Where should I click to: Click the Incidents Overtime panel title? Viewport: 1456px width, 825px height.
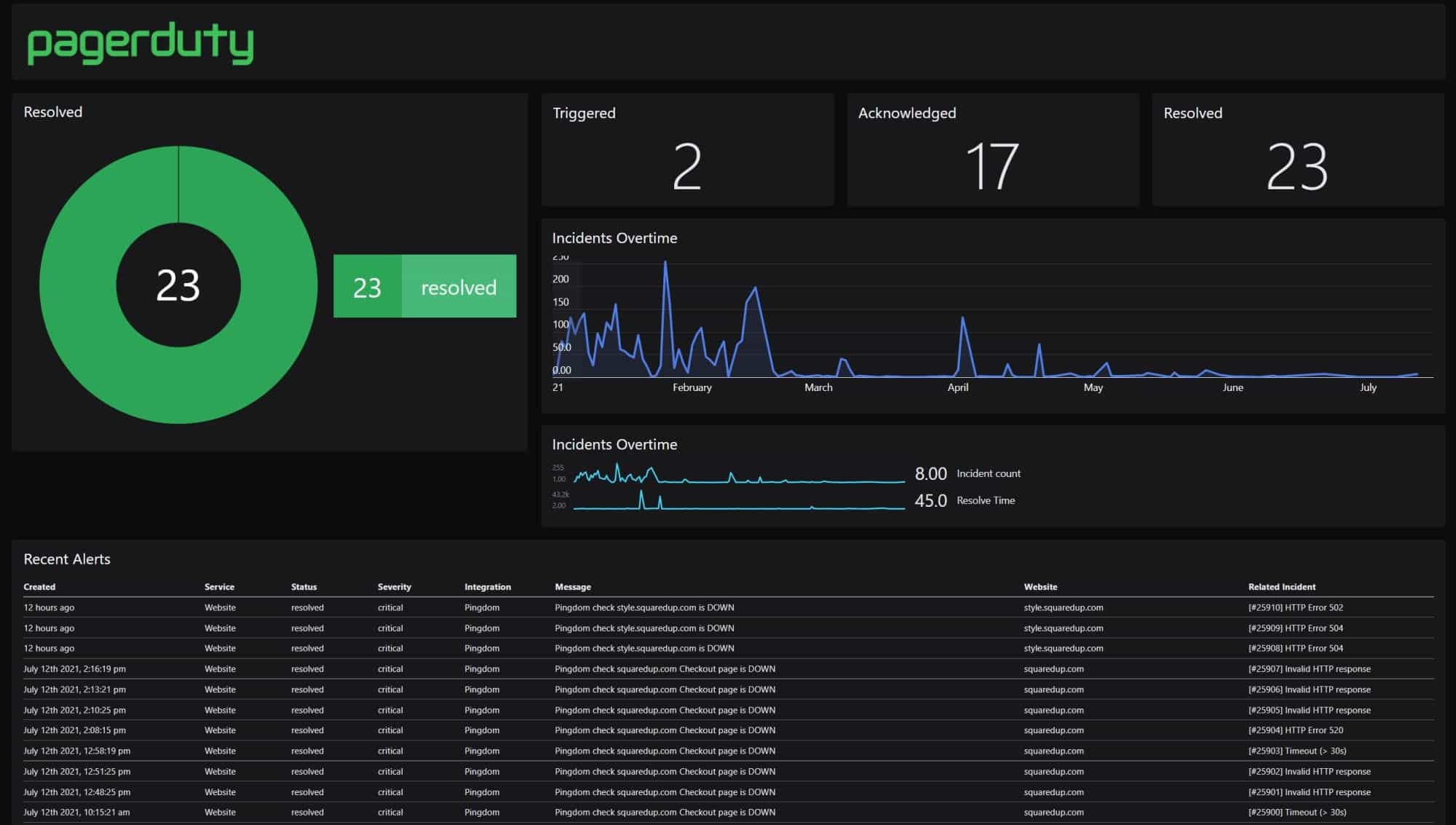tap(615, 238)
